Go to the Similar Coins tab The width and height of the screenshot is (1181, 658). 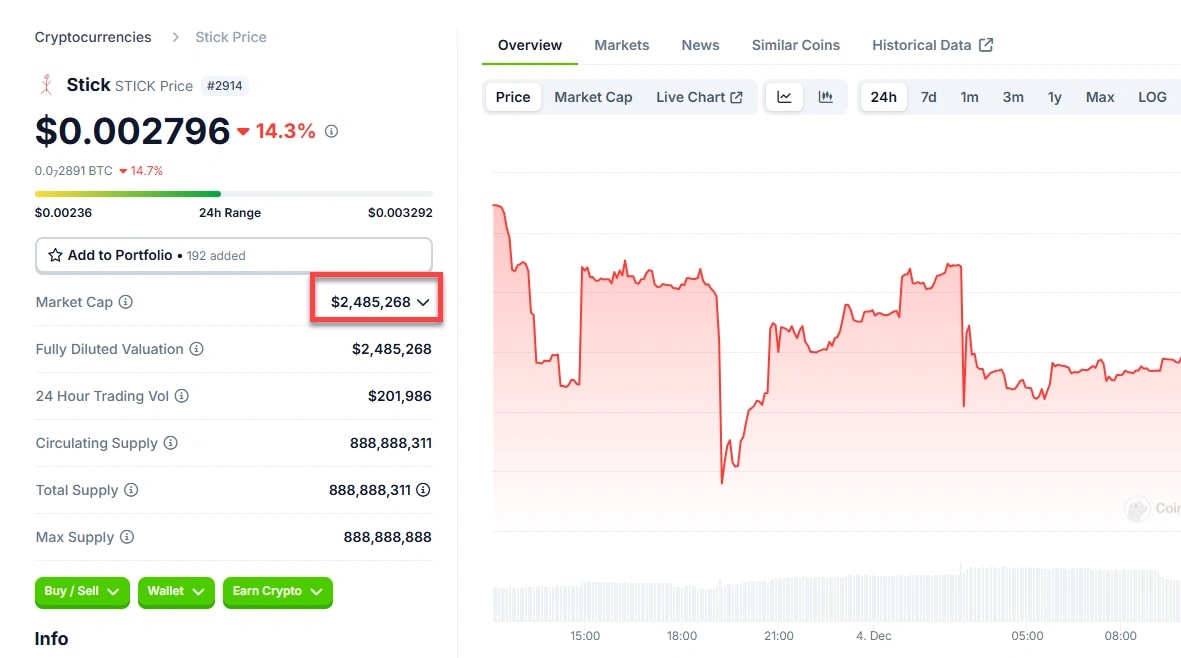[x=795, y=45]
